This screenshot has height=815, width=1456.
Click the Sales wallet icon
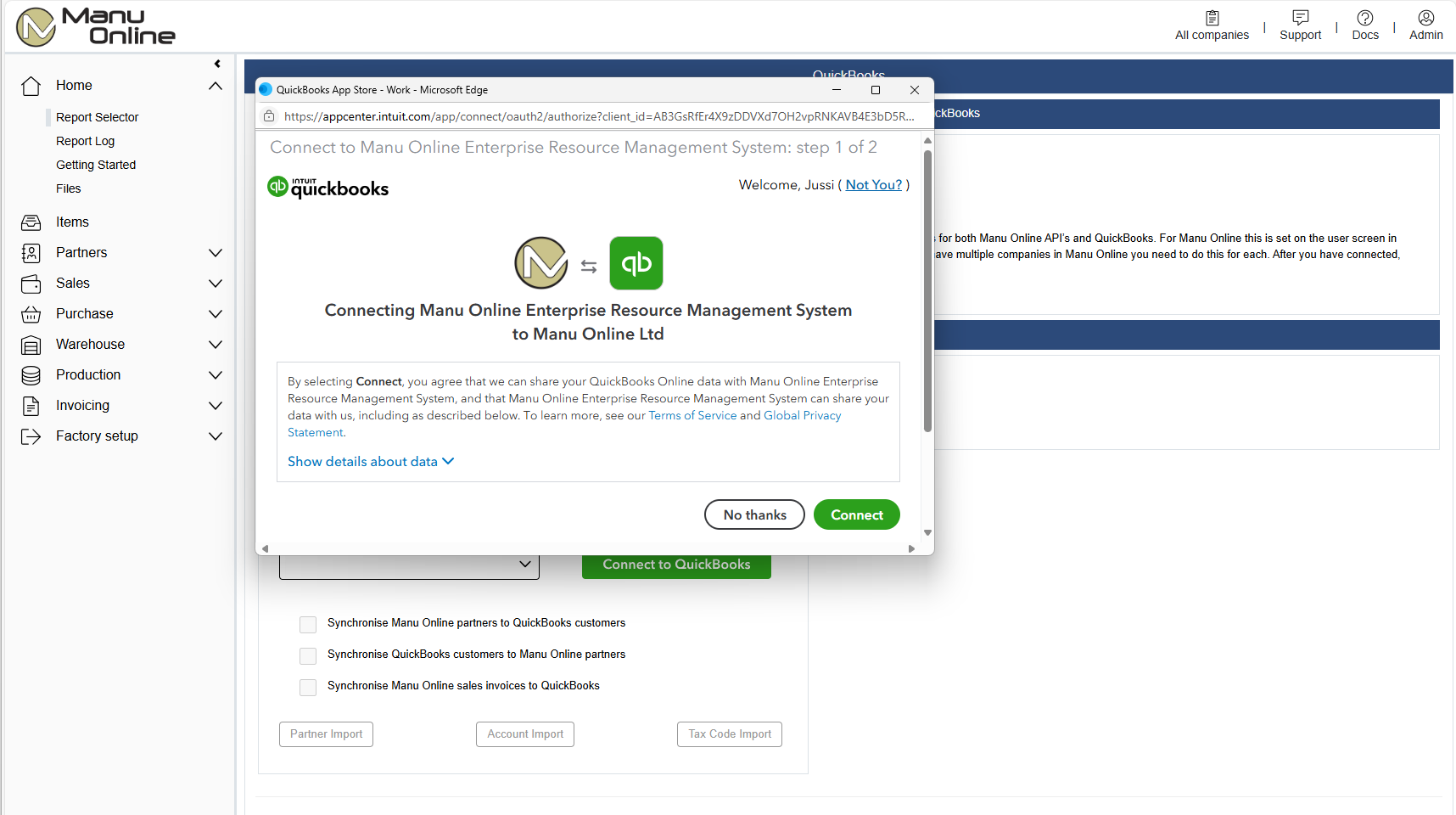[31, 284]
